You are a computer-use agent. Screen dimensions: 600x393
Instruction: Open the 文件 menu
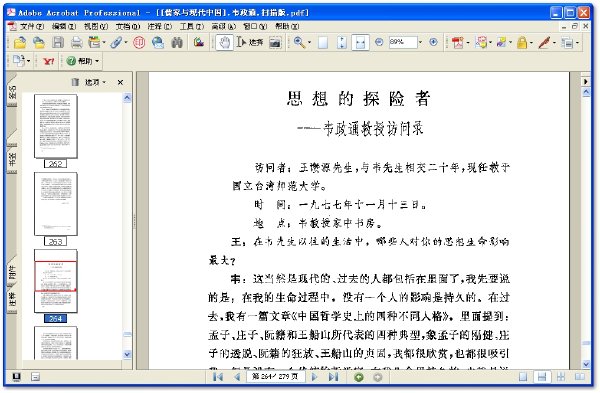[x=32, y=26]
